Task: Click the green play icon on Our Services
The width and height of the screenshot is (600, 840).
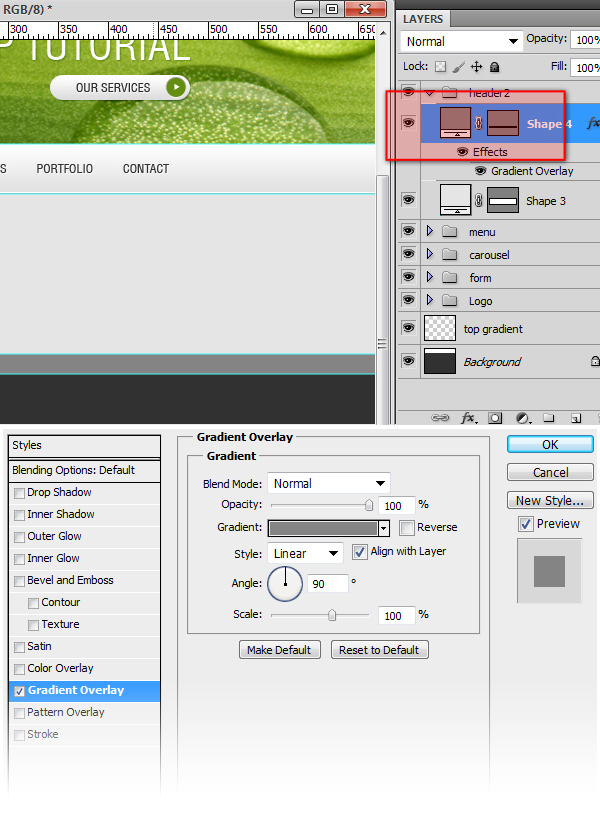Action: click(x=176, y=87)
